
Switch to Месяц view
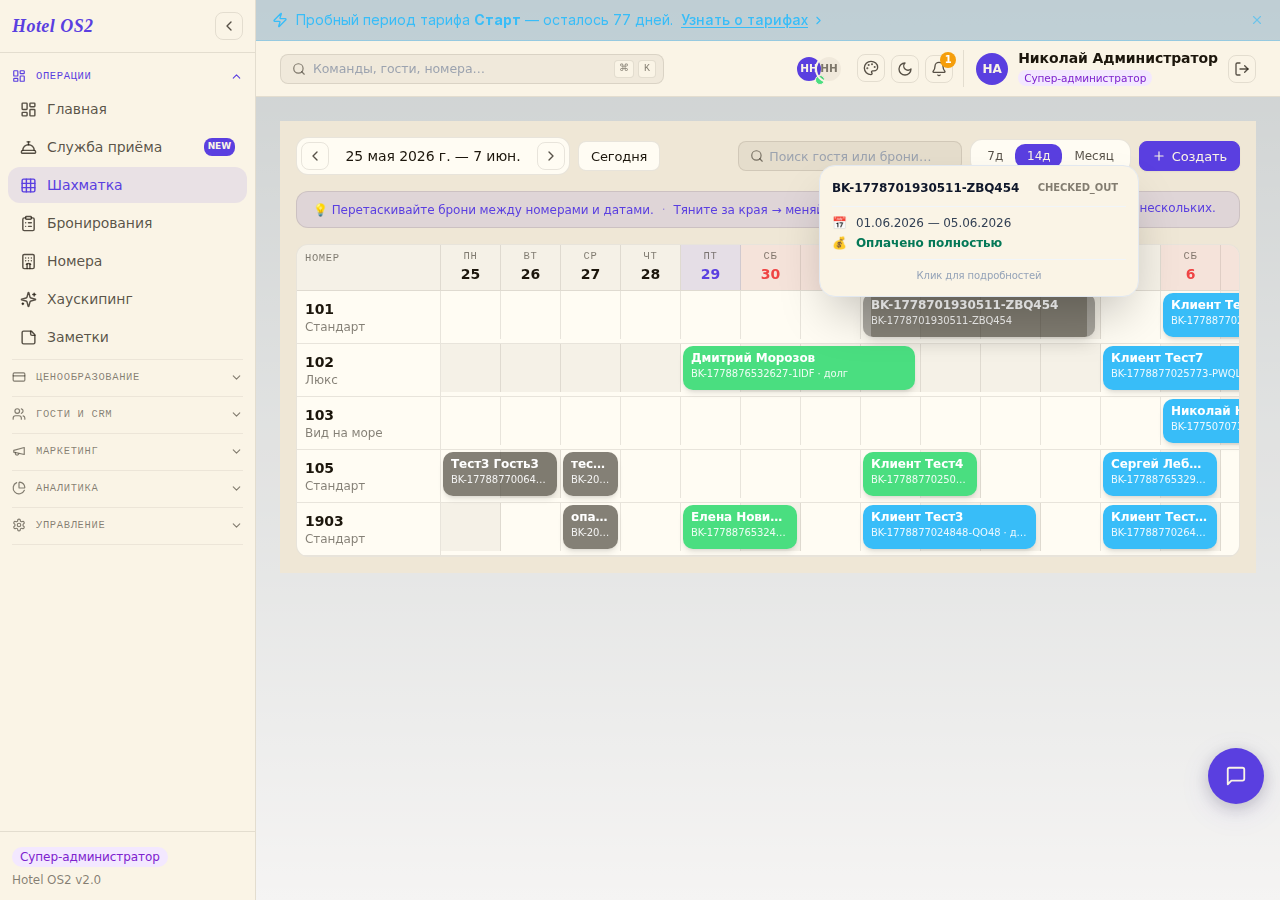[x=1094, y=156]
